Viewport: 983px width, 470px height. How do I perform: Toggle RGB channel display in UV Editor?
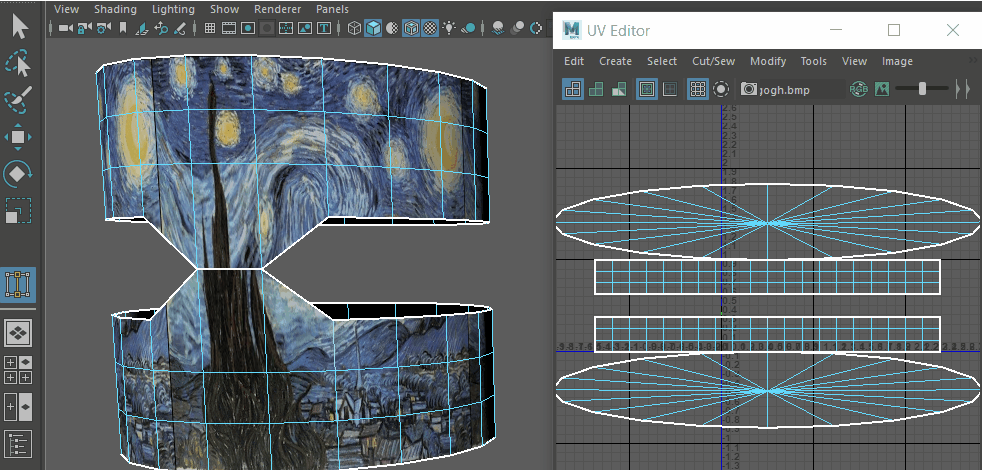[x=859, y=89]
